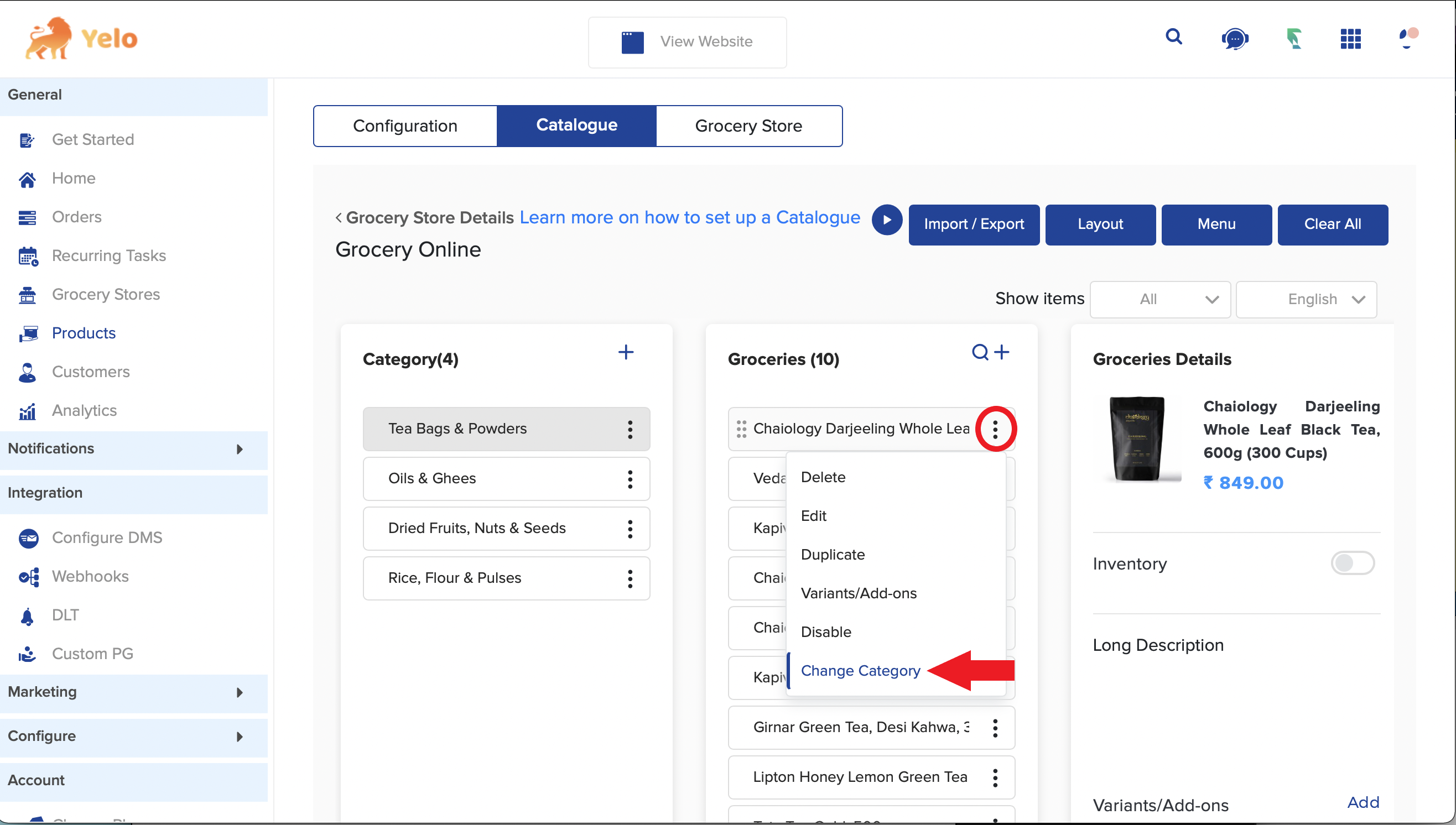This screenshot has width=1456, height=825.
Task: Click the Chaiology tea product thumbnail
Action: (x=1137, y=438)
